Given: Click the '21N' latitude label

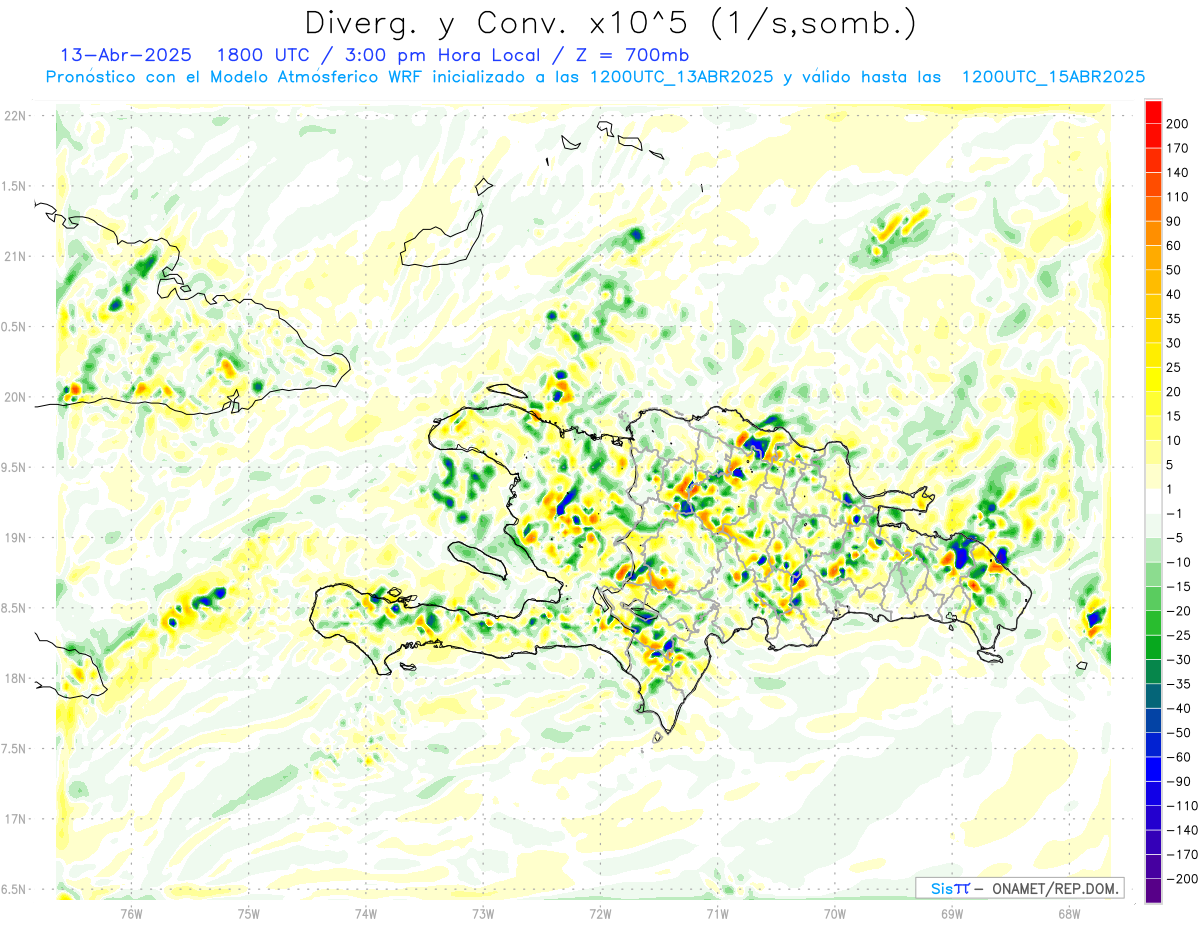Looking at the screenshot, I should [x=14, y=256].
